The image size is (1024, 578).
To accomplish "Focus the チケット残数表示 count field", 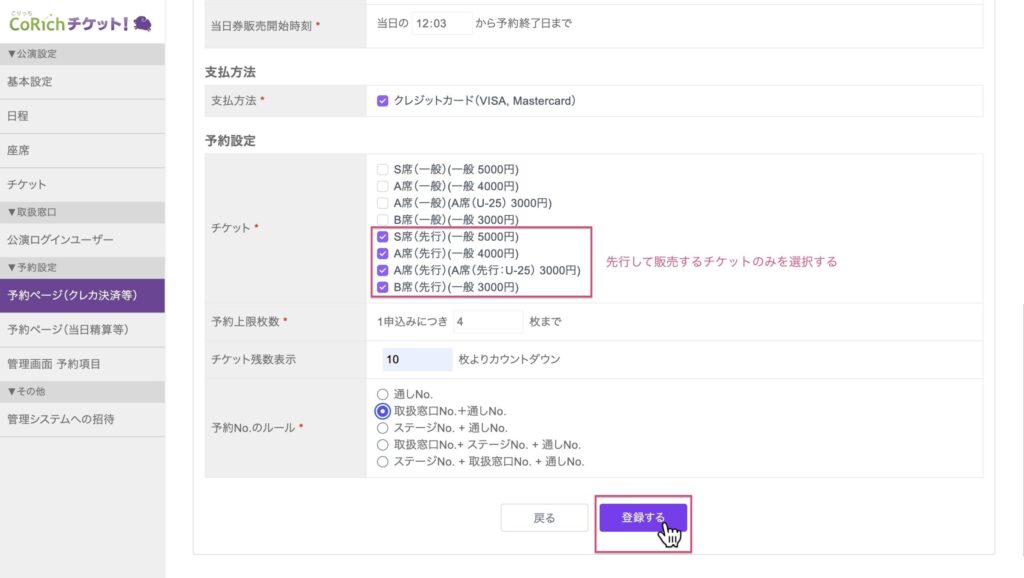I will [417, 359].
